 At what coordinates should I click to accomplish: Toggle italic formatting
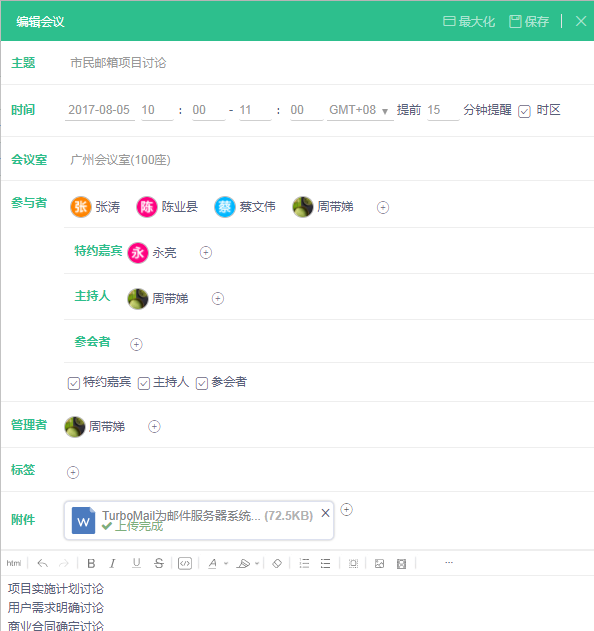[x=113, y=563]
